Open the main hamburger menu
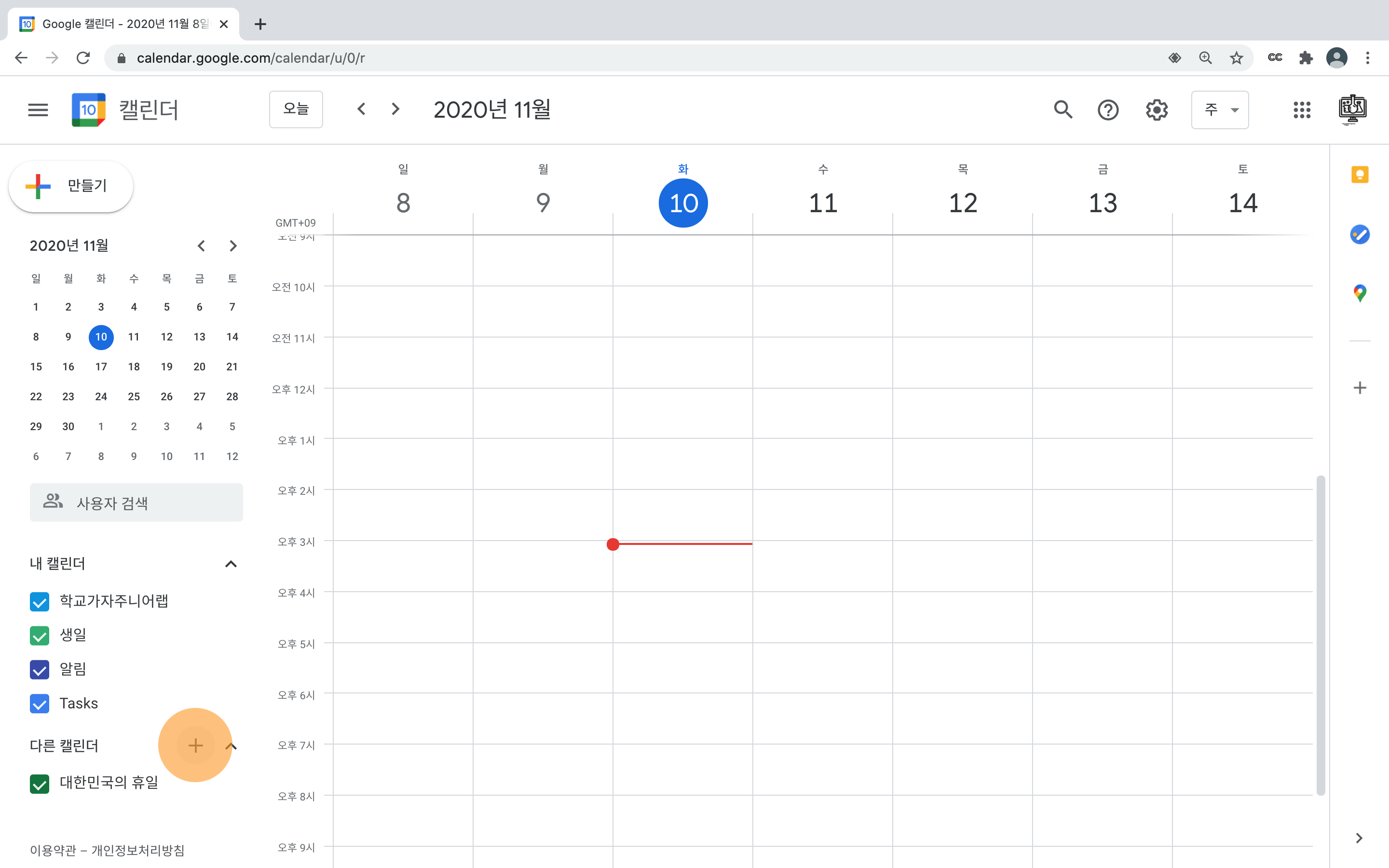Screen dimensions: 1389x868 click(x=38, y=109)
